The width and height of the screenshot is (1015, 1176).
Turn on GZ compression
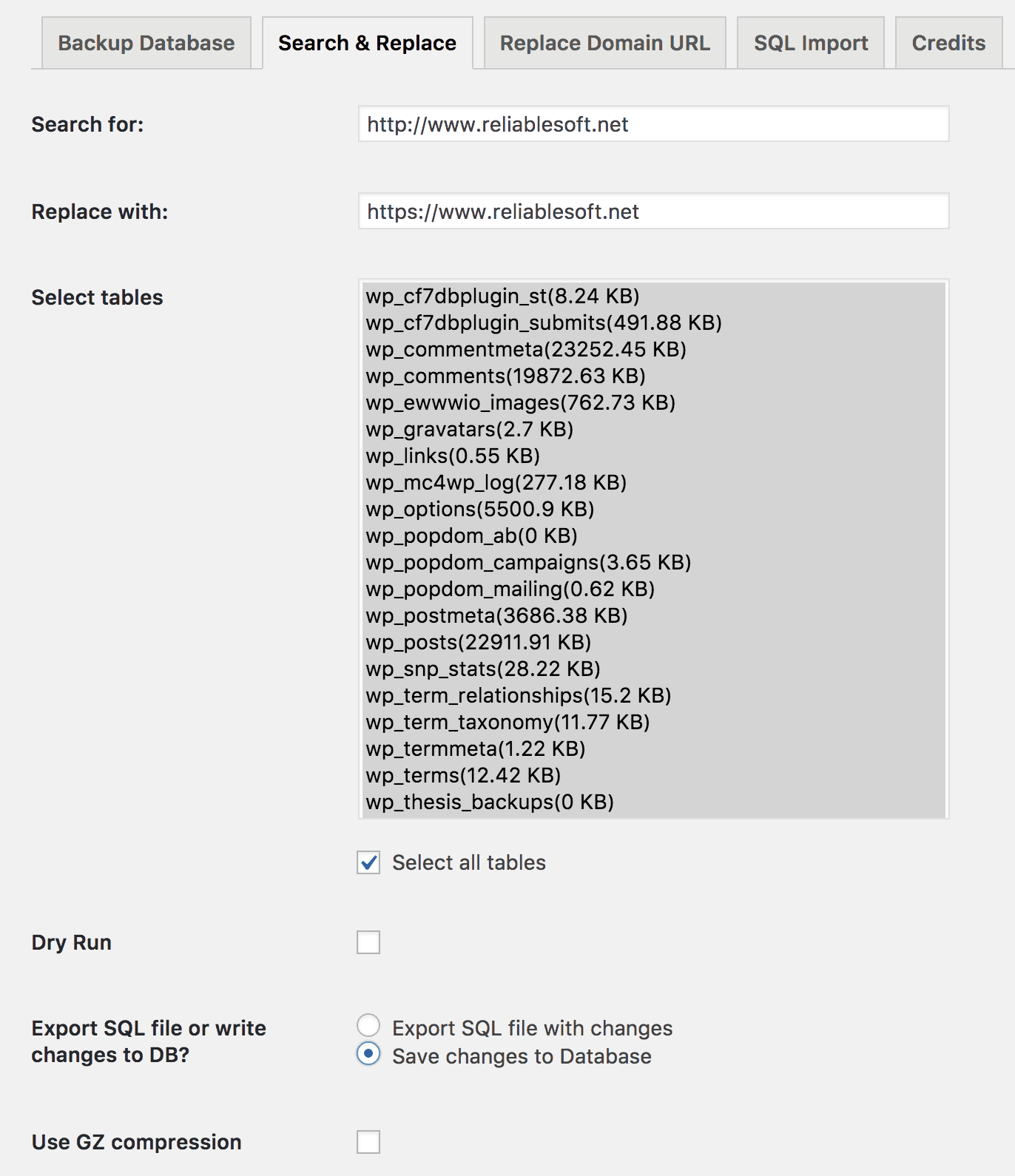click(x=368, y=1142)
